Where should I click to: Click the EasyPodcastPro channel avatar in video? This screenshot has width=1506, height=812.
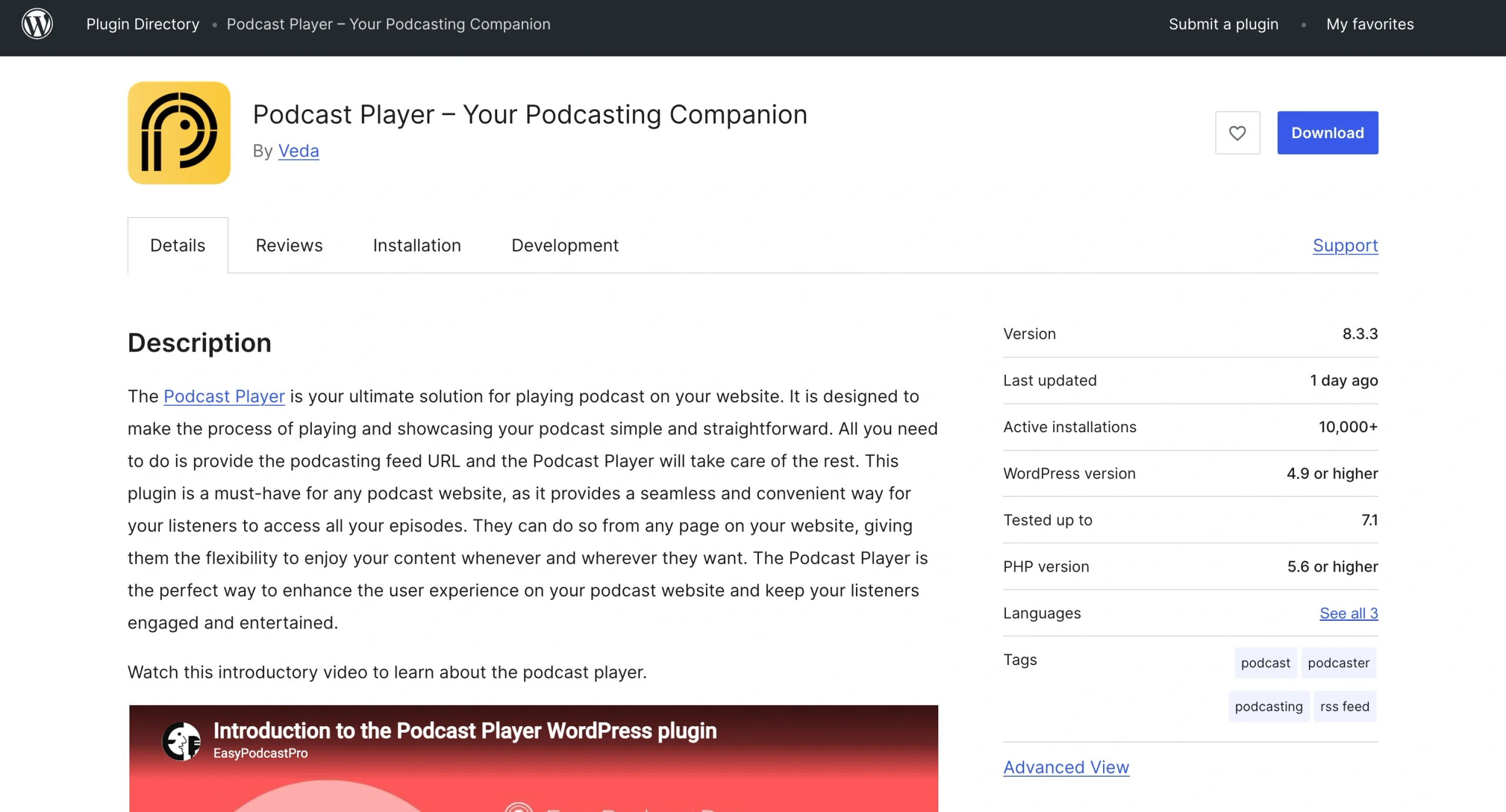[x=181, y=741]
